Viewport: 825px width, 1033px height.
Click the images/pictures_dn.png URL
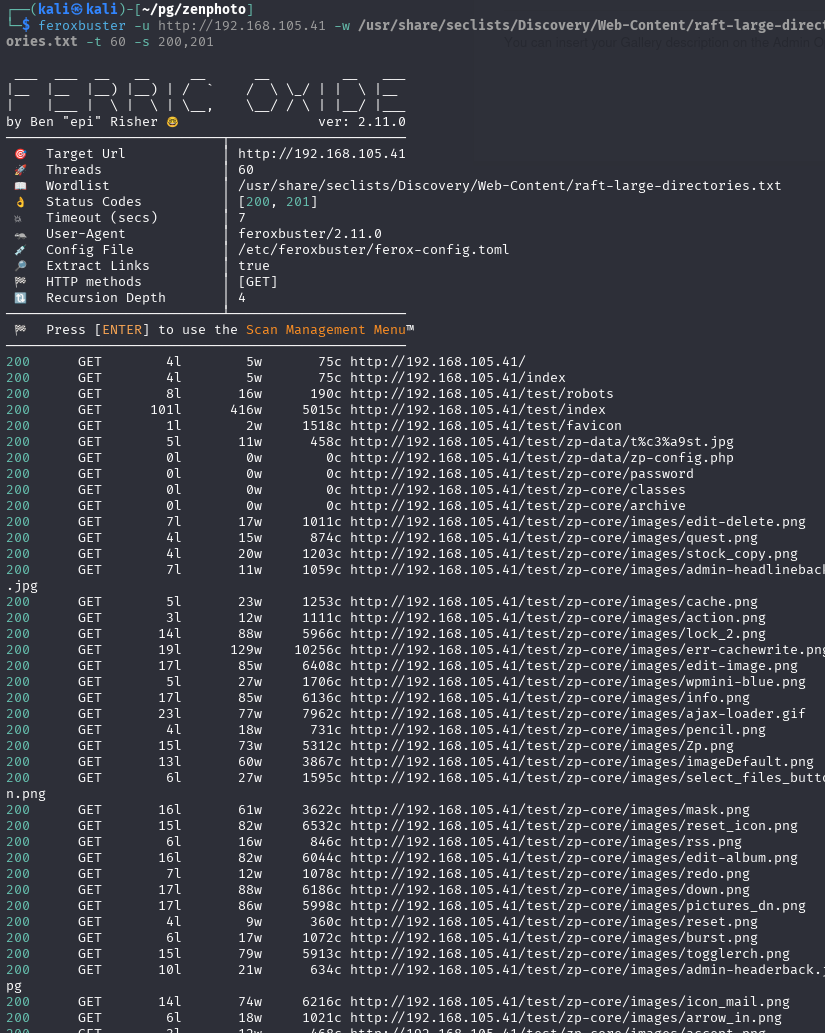(x=578, y=906)
